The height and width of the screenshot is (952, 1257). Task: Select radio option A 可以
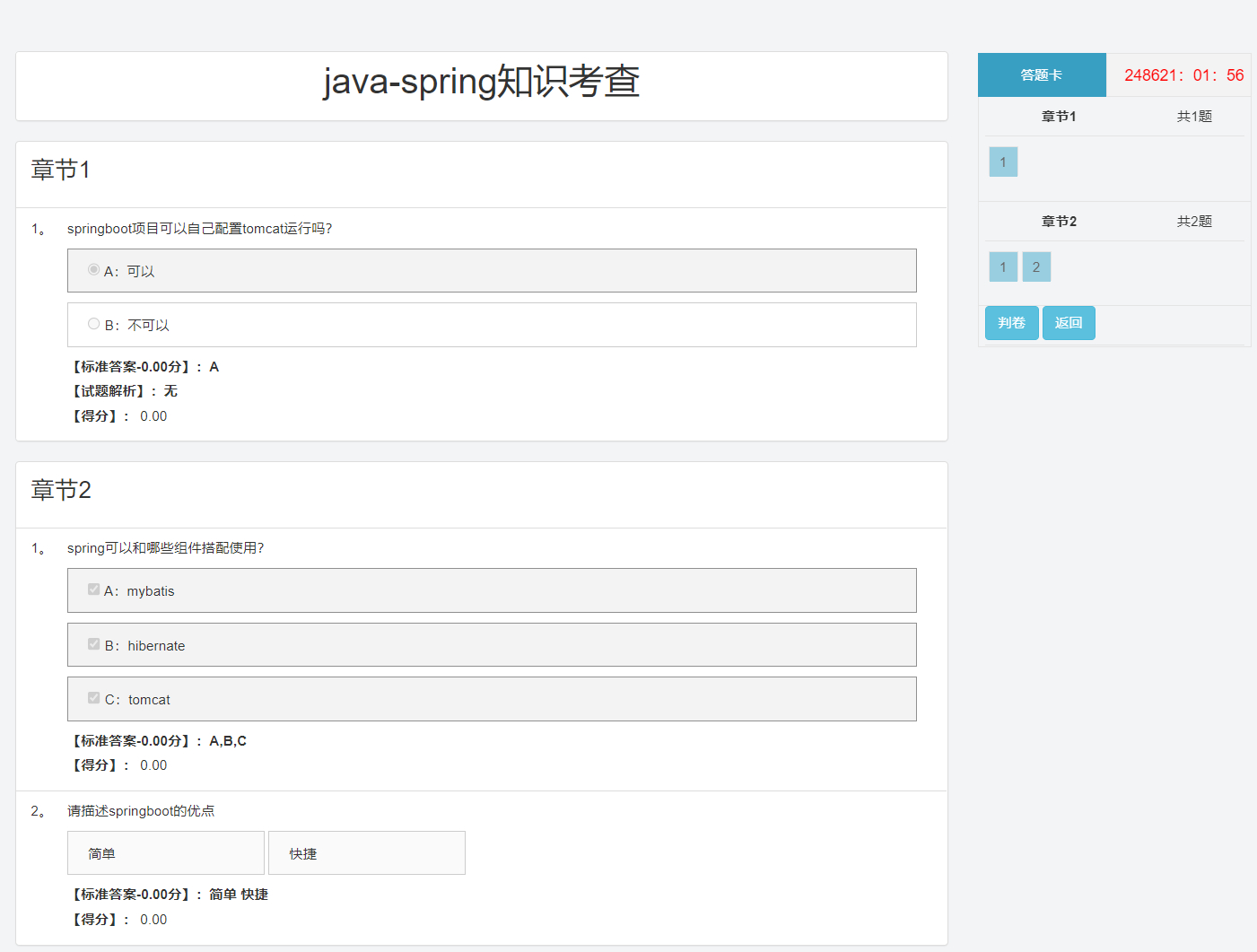click(x=93, y=268)
